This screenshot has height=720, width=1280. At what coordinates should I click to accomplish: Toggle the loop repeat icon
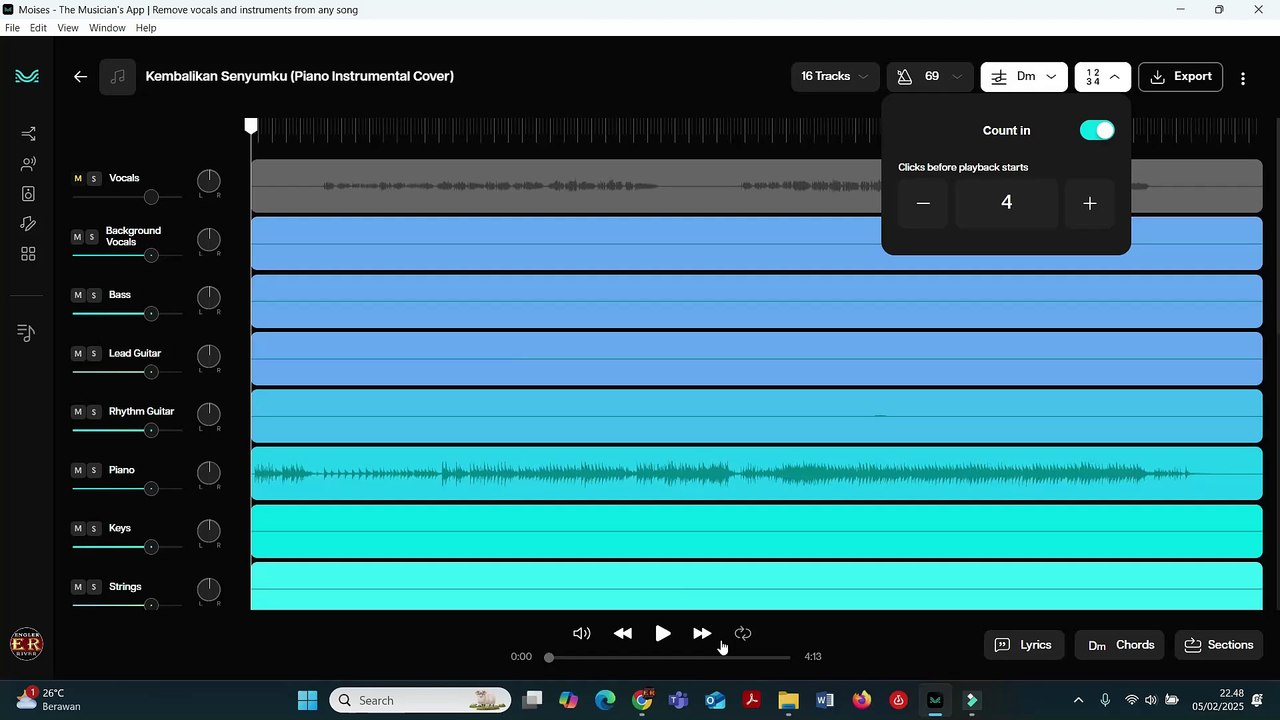point(742,633)
